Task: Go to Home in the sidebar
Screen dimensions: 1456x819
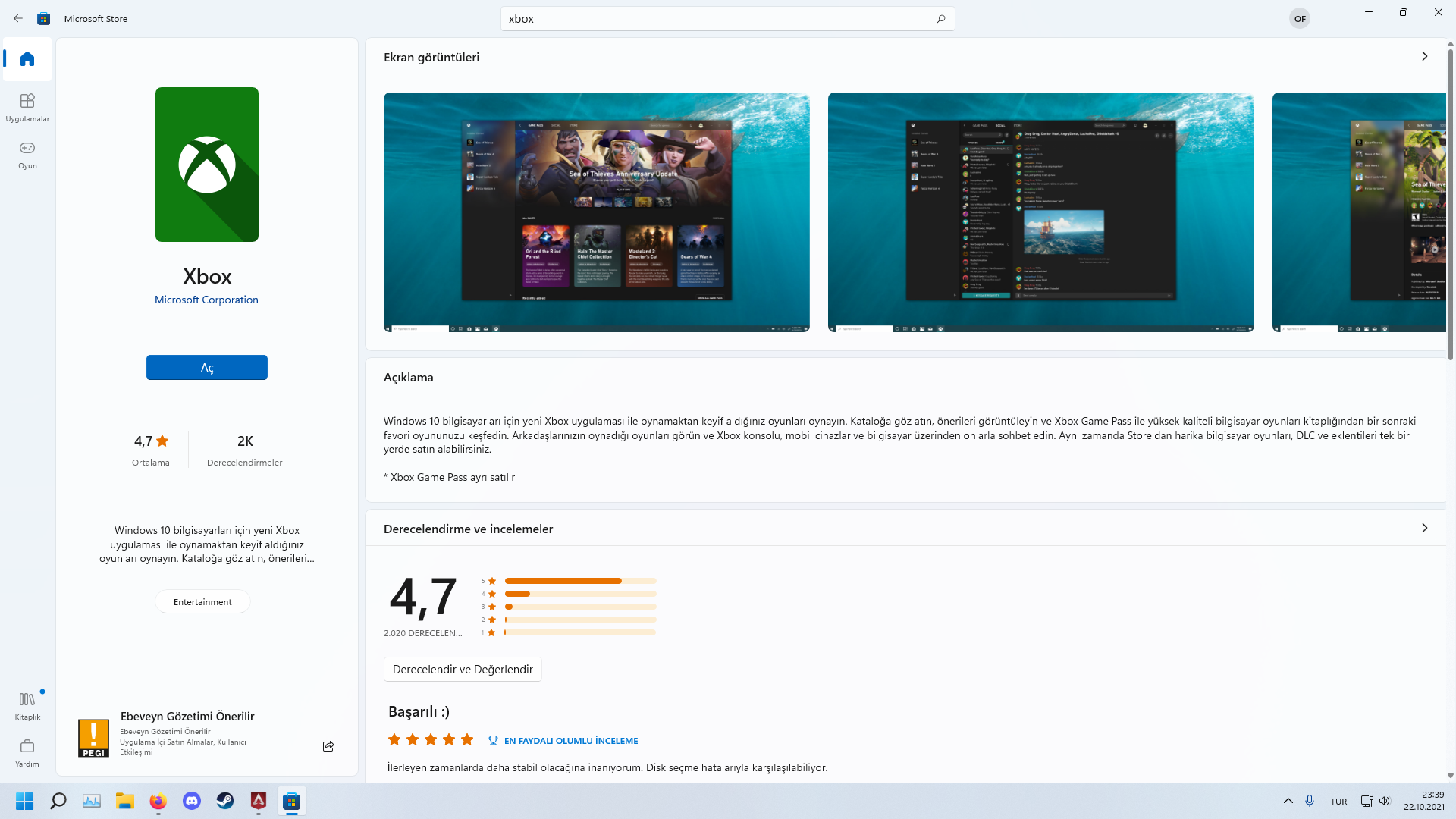Action: click(27, 59)
